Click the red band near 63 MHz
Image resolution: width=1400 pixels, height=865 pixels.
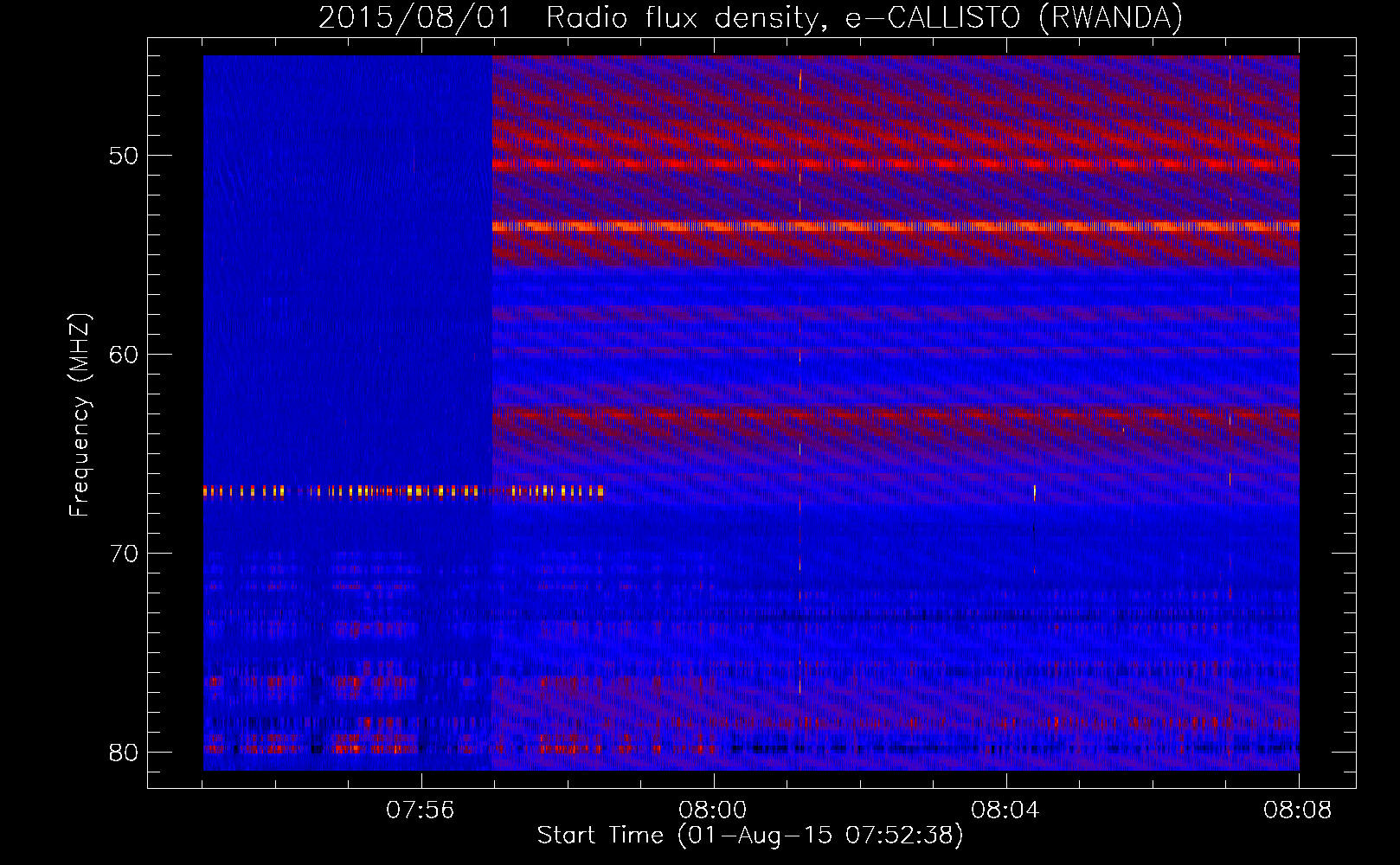[x=896, y=415]
